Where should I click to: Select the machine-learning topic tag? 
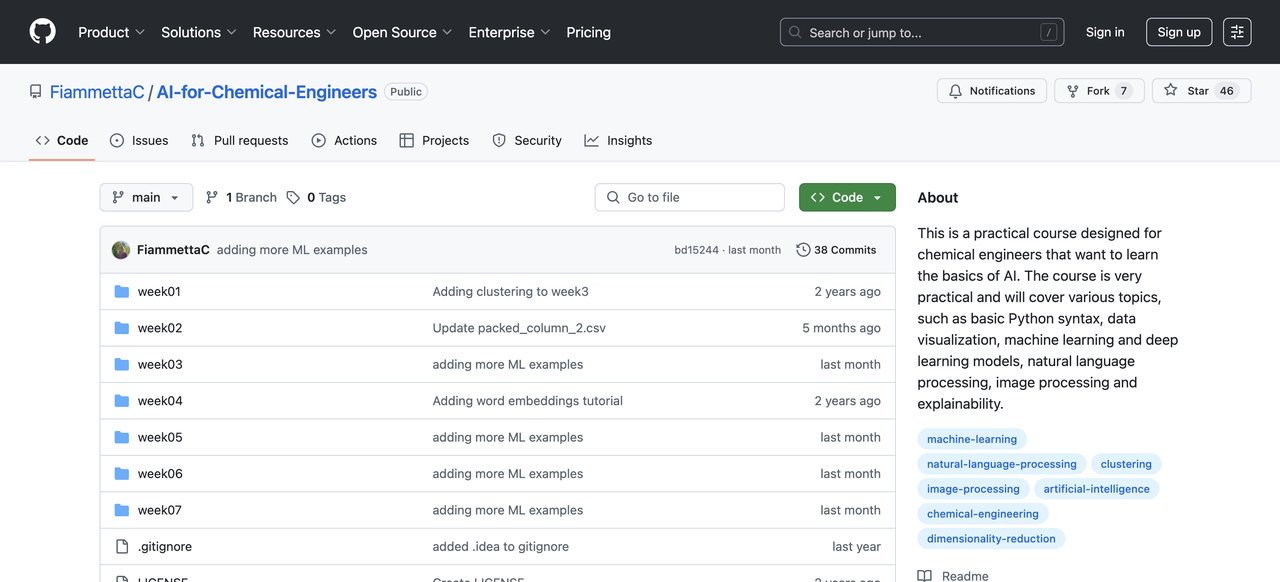tap(972, 439)
